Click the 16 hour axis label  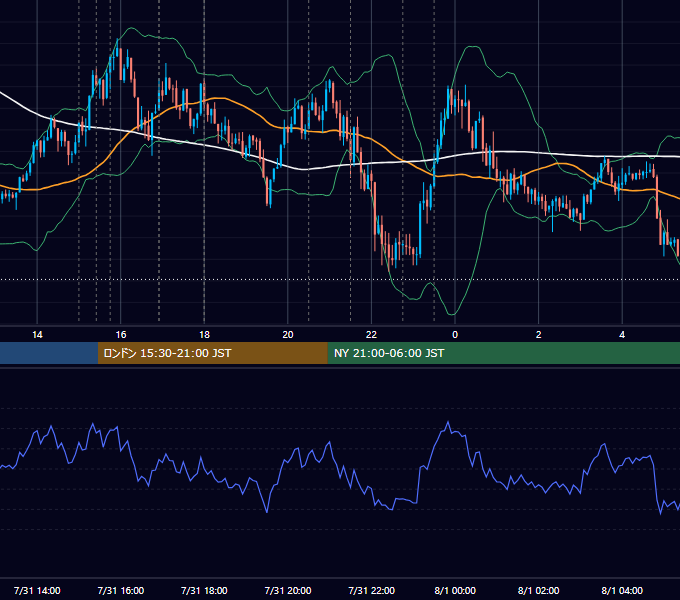(121, 335)
